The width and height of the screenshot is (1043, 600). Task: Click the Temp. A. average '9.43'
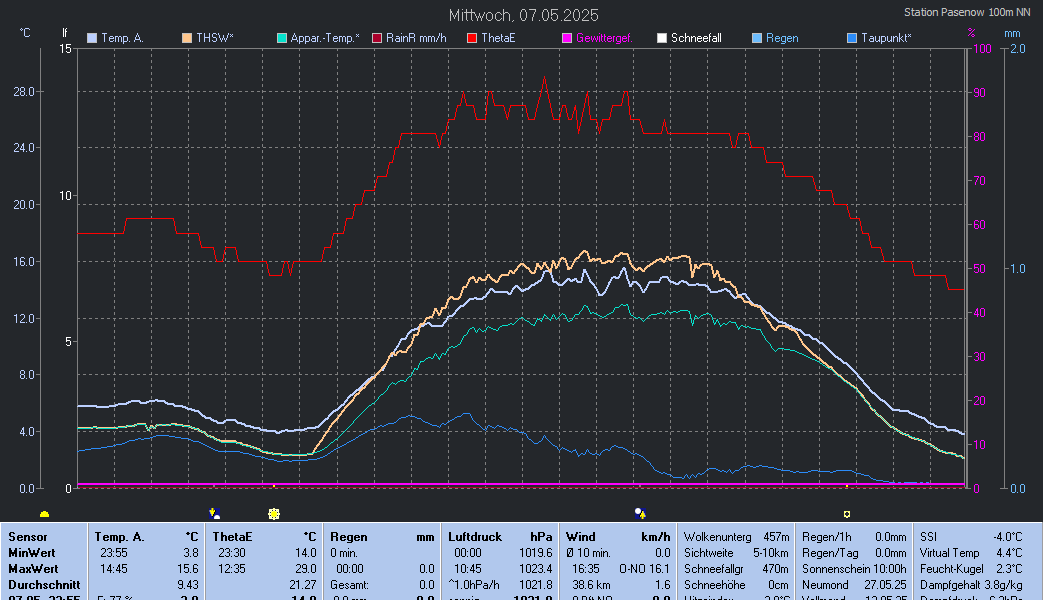pos(188,585)
